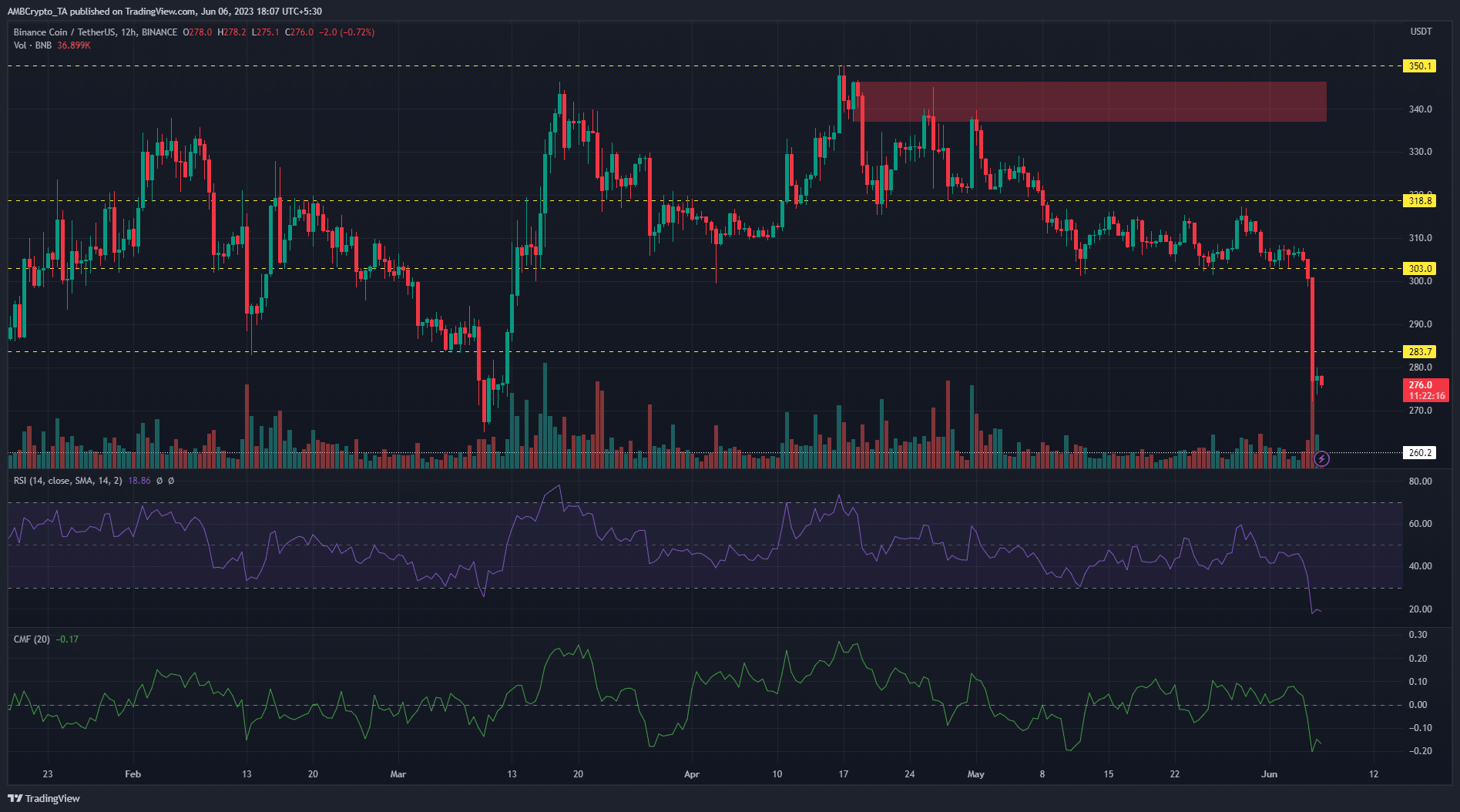Click the 0.30 CMF axis label
This screenshot has height=812, width=1460.
[x=1418, y=635]
